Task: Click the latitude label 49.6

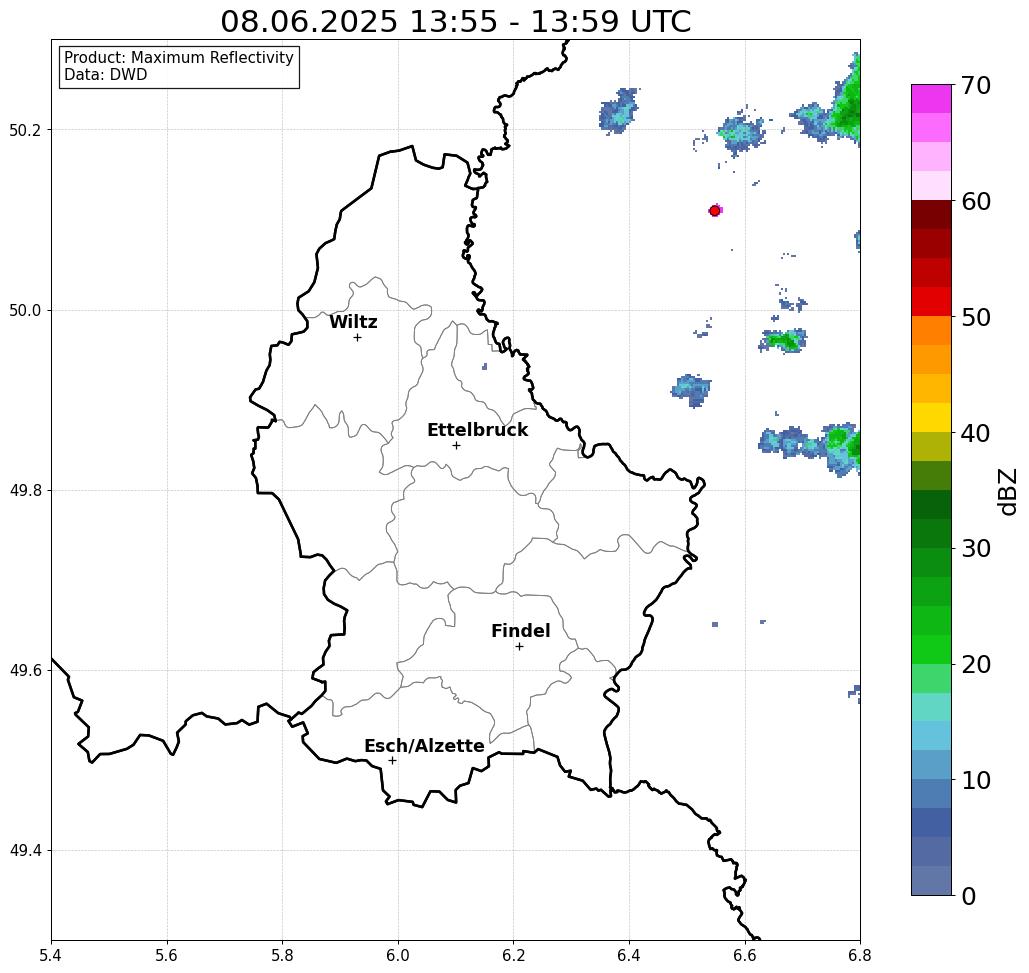Action: [x=25, y=671]
